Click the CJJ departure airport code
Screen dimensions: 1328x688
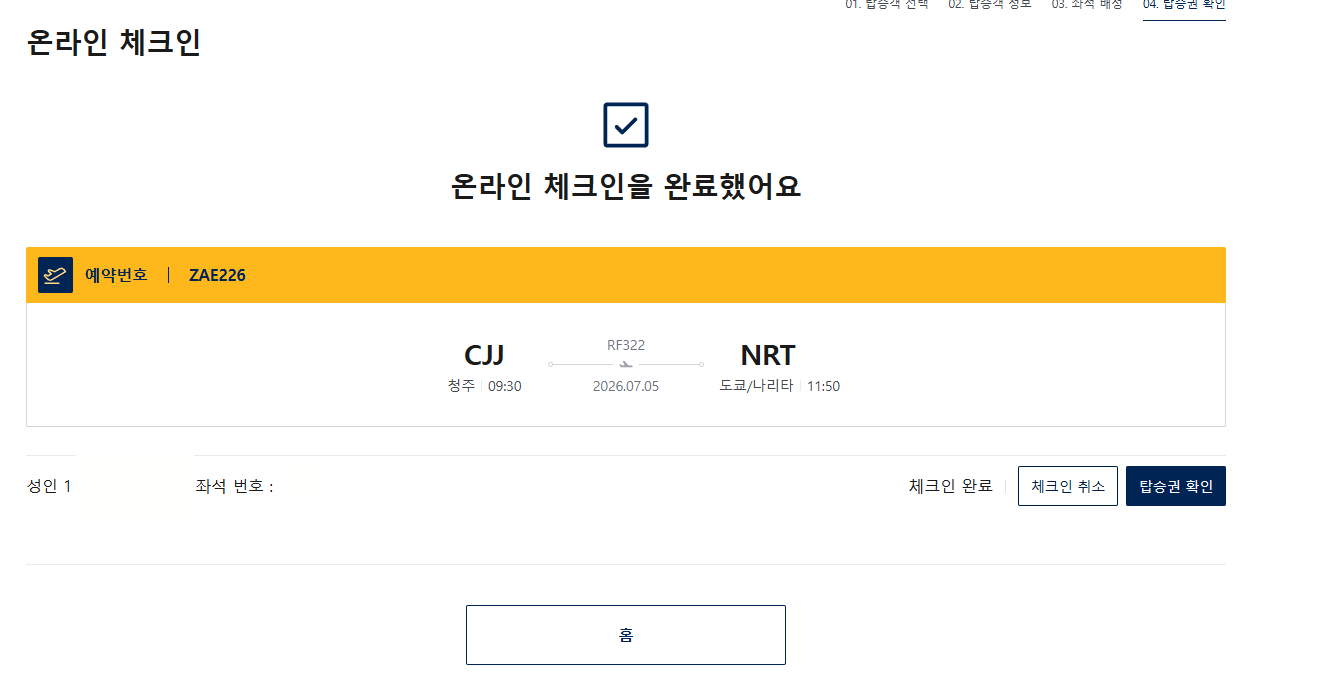point(484,355)
